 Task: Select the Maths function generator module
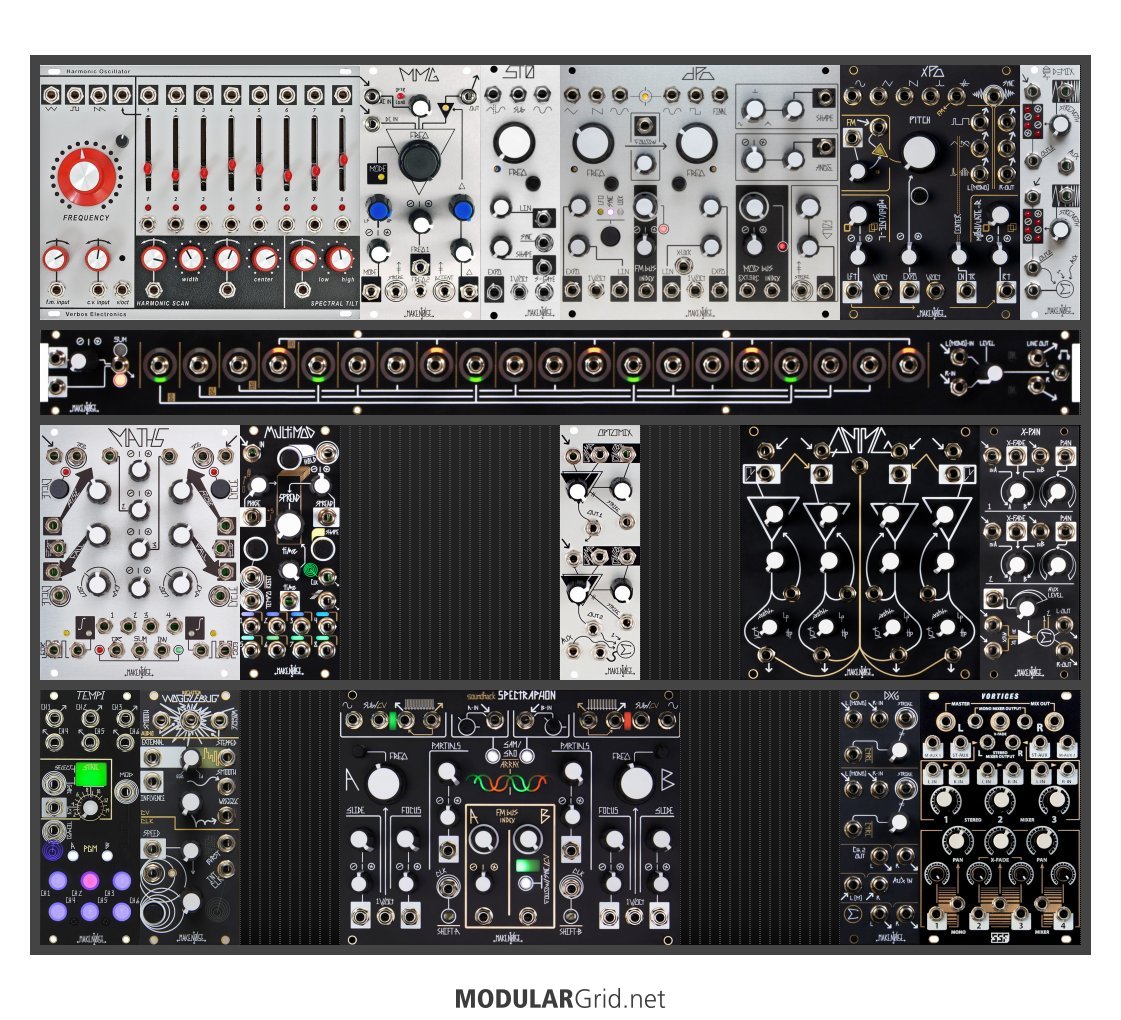pyautogui.click(x=140, y=553)
